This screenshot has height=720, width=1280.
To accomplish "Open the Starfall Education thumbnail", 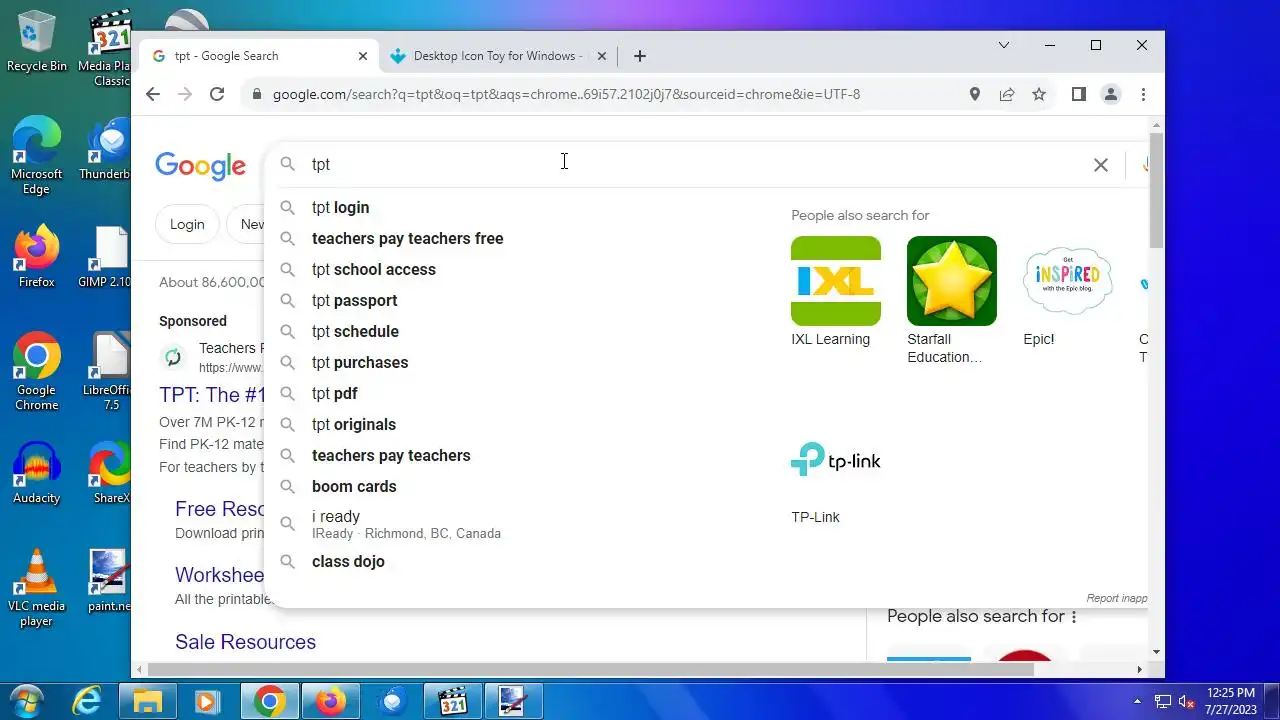I will 952,281.
